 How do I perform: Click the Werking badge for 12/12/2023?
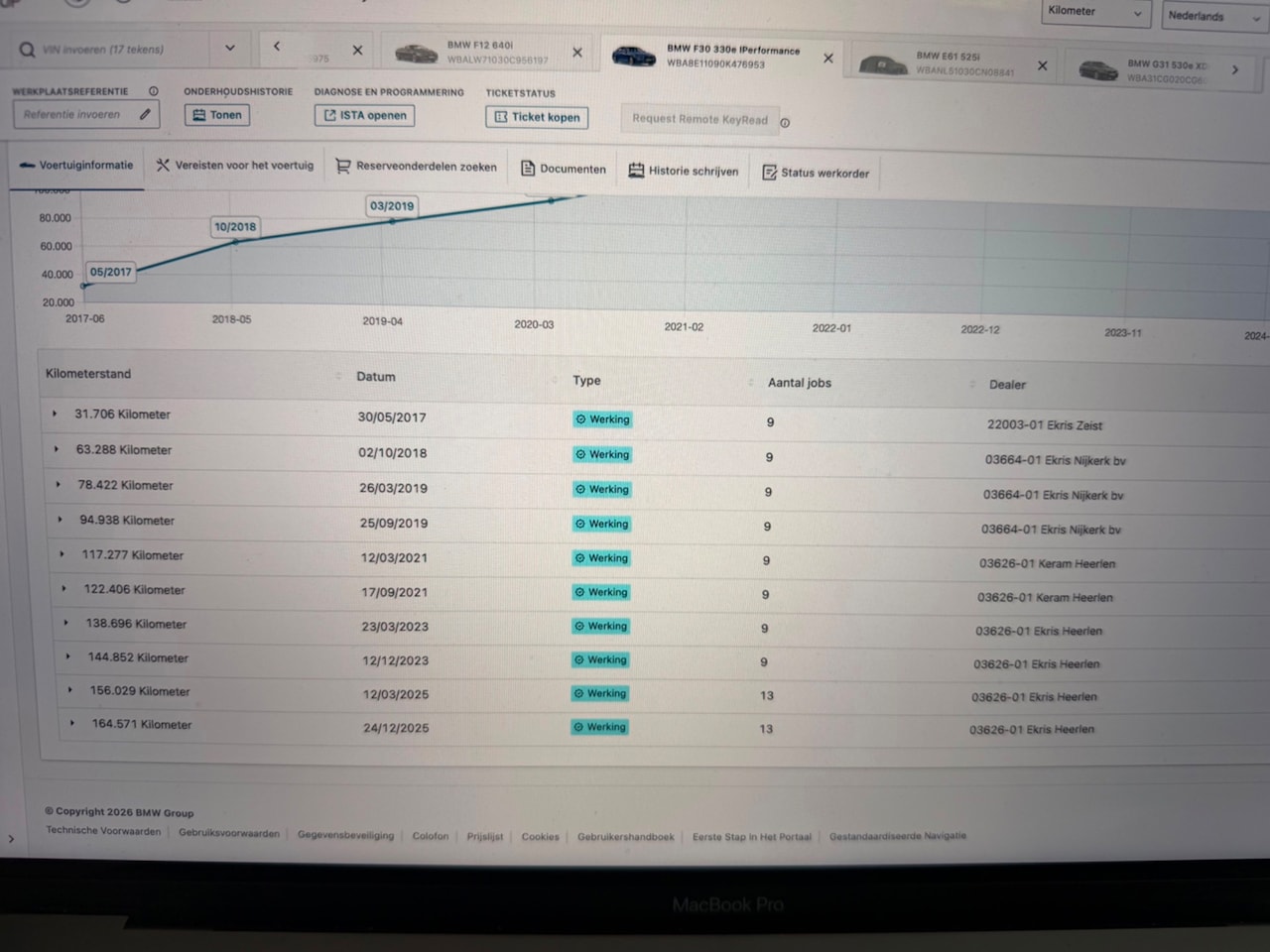click(600, 659)
